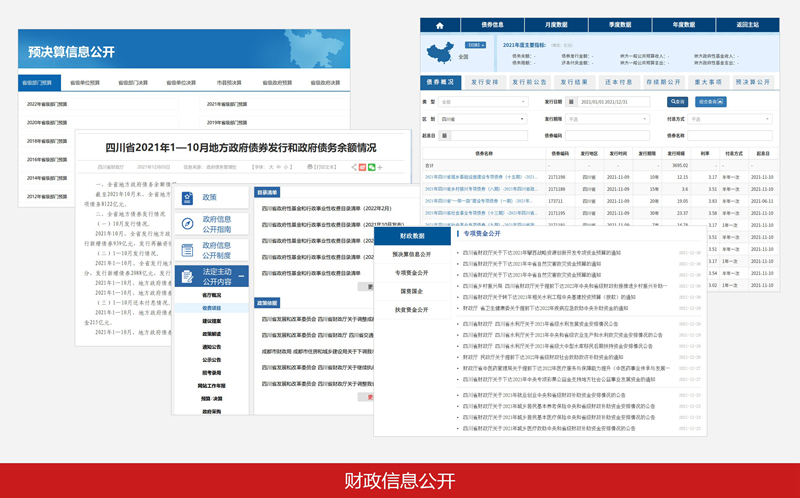Click the home icon in the bond navigation bar
The image size is (800, 498).
pyautogui.click(x=437, y=25)
